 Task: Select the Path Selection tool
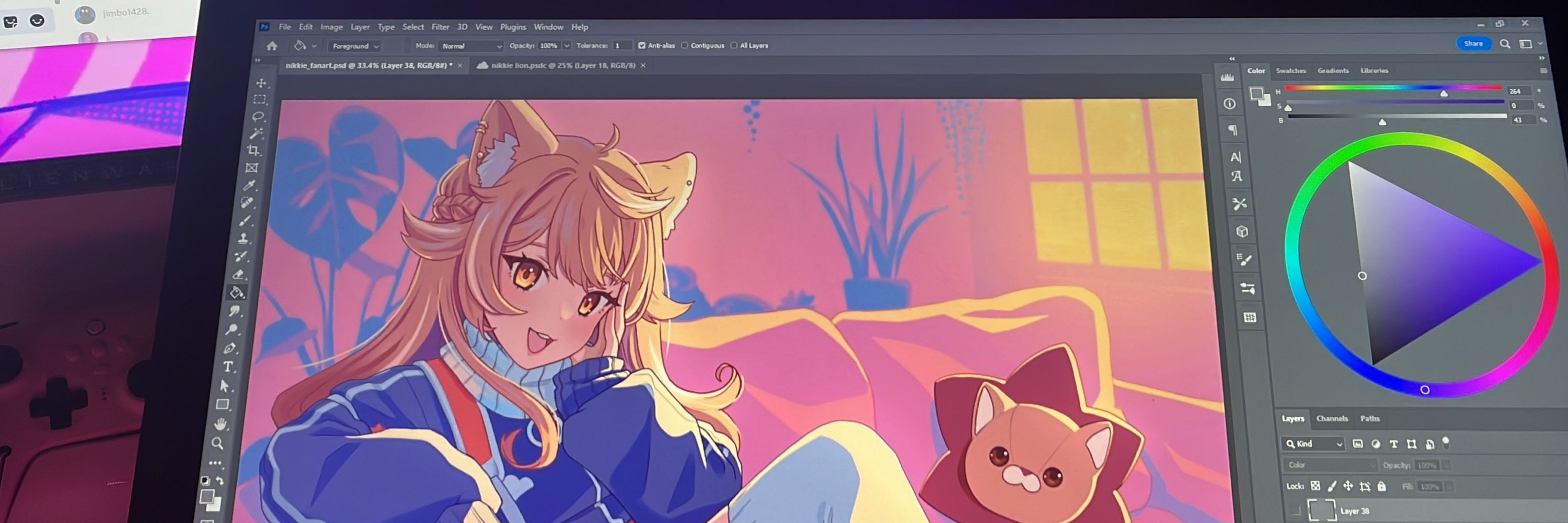point(225,385)
